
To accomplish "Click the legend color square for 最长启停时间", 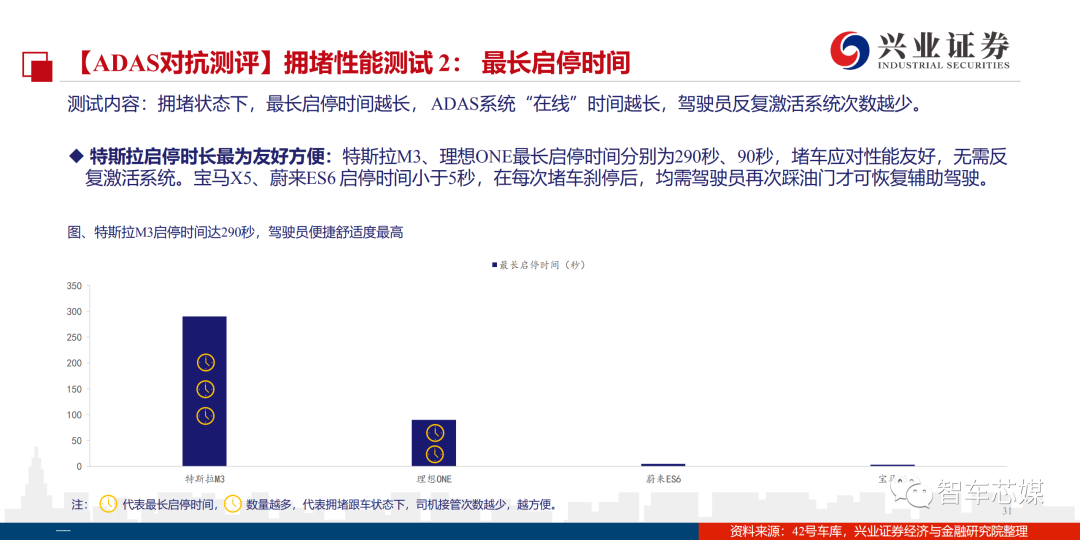I will click(x=495, y=264).
